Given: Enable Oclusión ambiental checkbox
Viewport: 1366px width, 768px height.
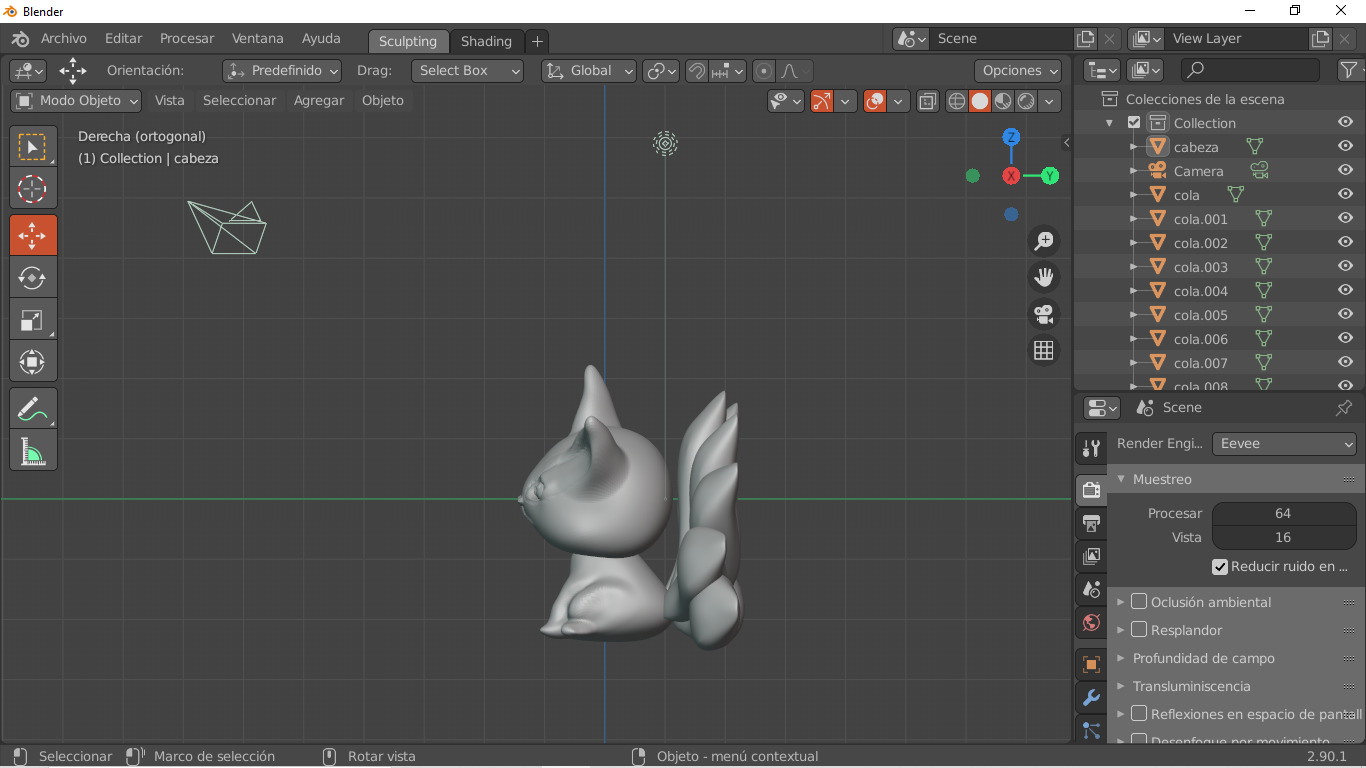Looking at the screenshot, I should tap(1139, 602).
